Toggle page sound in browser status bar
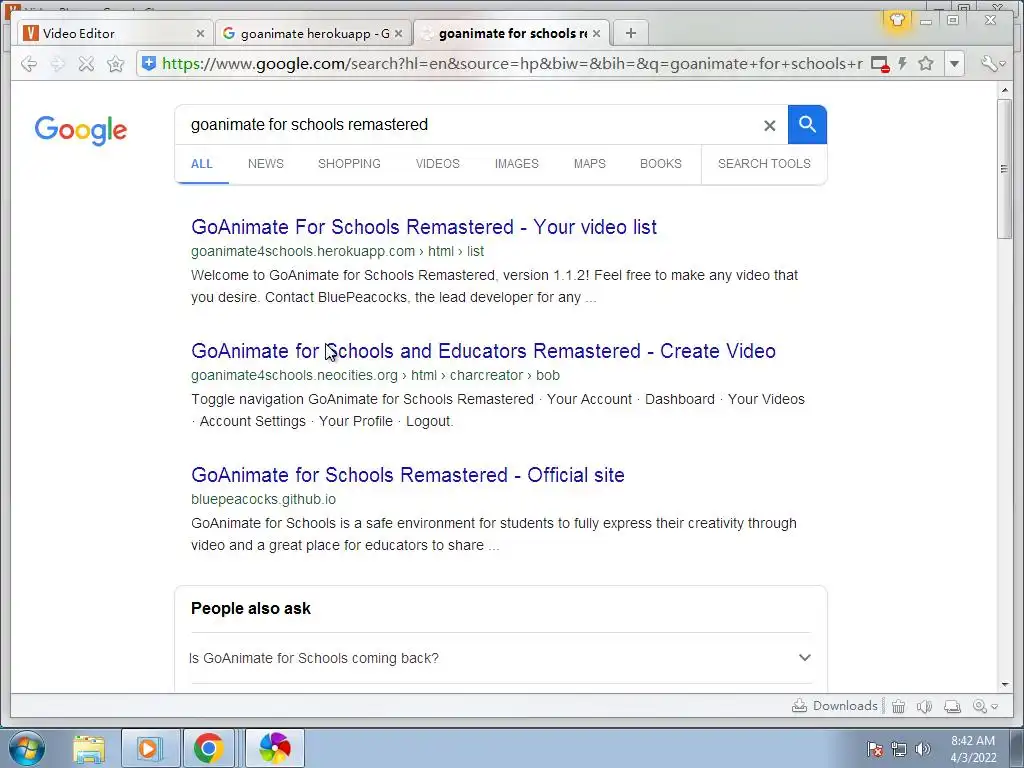 [x=924, y=706]
